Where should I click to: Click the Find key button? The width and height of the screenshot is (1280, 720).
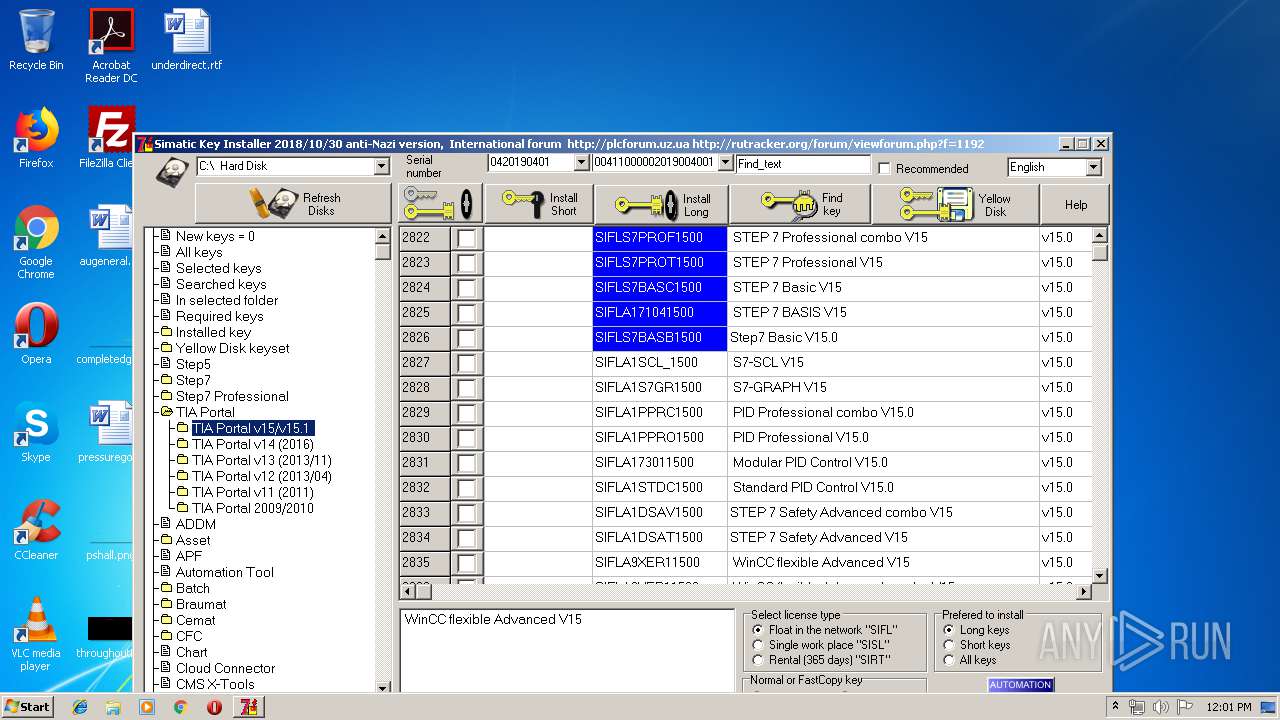tap(800, 204)
